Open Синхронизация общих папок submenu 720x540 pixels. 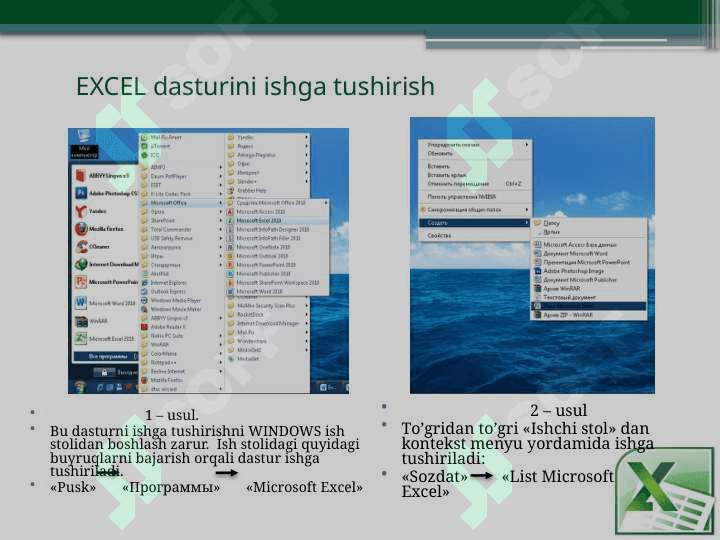pyautogui.click(x=475, y=210)
